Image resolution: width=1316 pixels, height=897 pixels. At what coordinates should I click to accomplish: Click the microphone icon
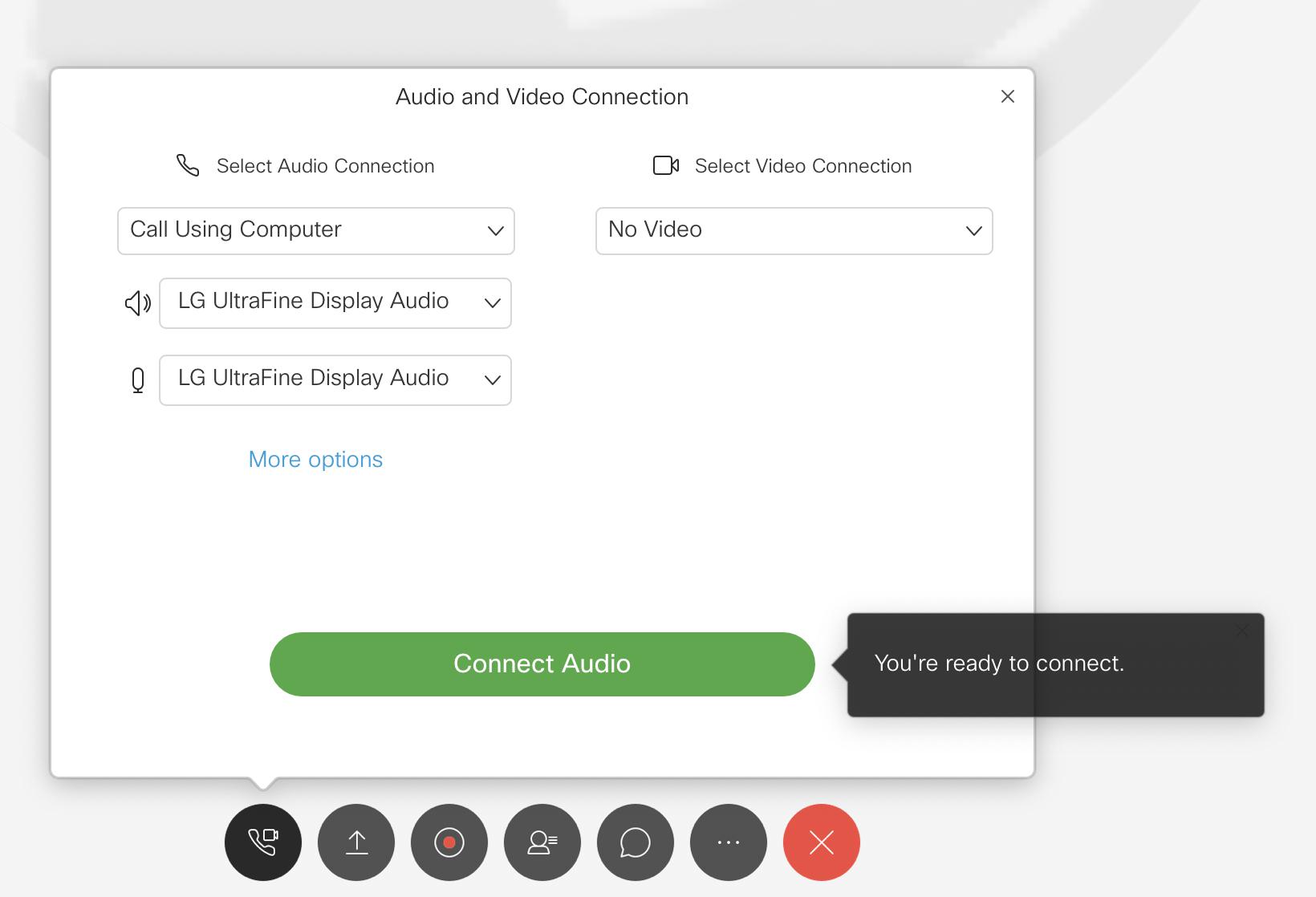137,379
